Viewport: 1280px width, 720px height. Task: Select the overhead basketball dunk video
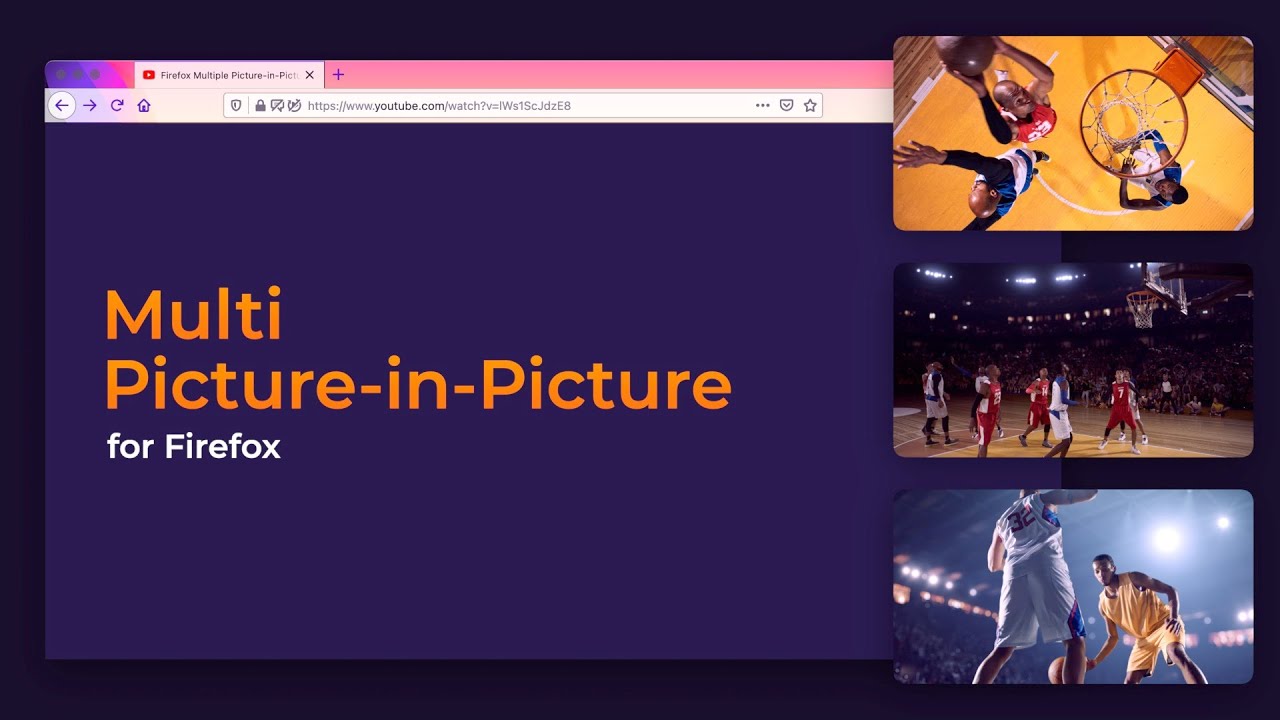[1073, 133]
